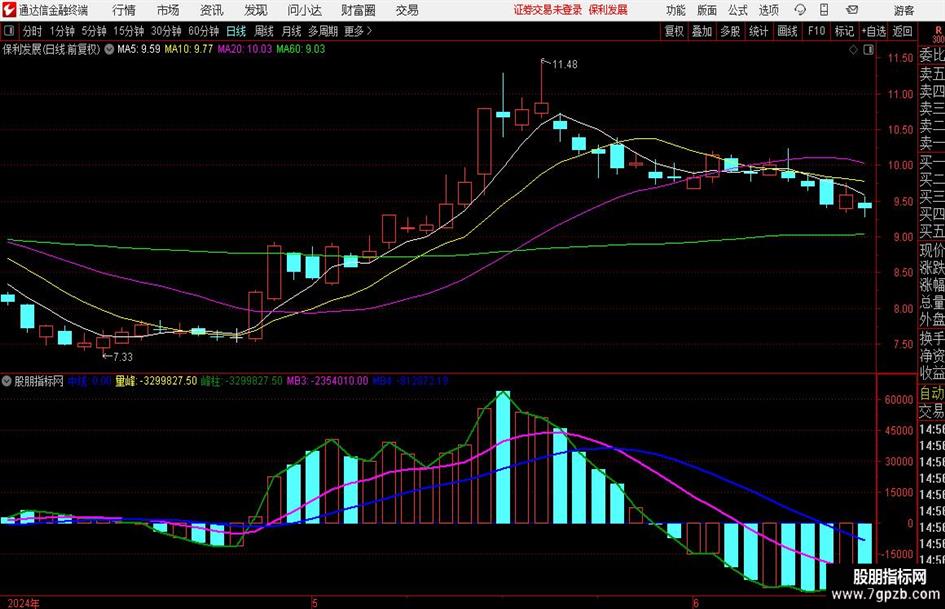The width and height of the screenshot is (945, 609).
Task: Open the 版面 menu
Action: (706, 10)
